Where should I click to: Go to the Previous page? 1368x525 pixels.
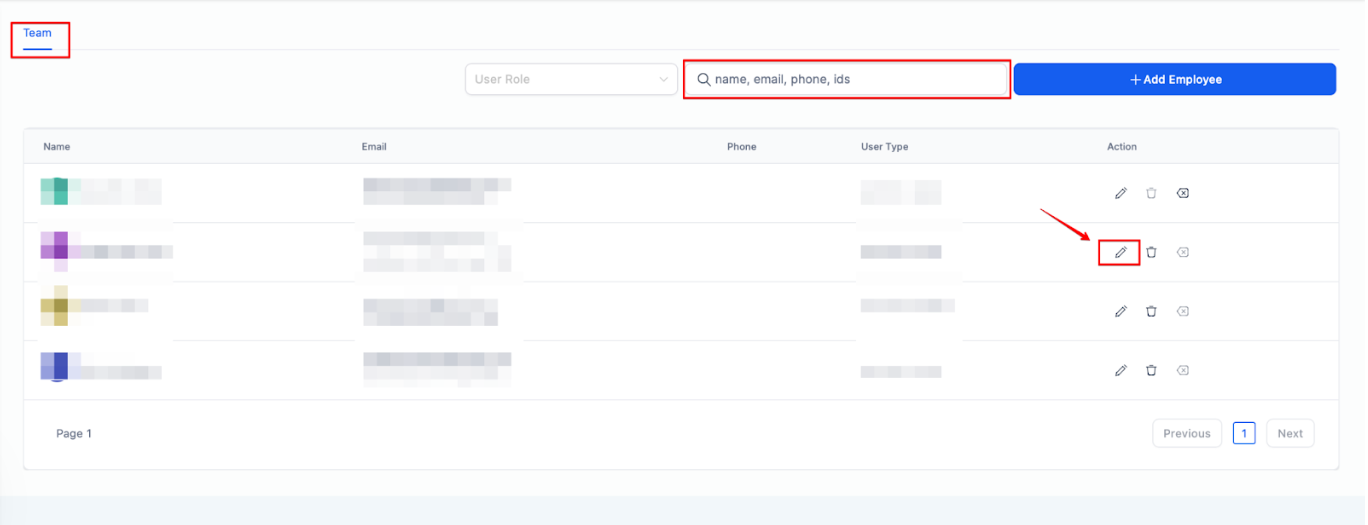(1186, 433)
